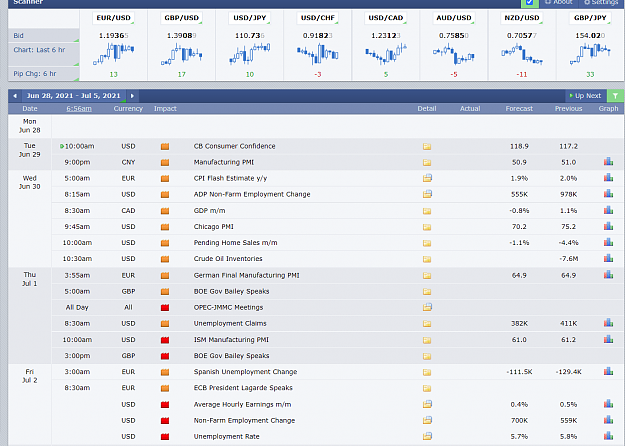Click the 978K previous value
The image size is (625, 446).
click(x=568, y=194)
